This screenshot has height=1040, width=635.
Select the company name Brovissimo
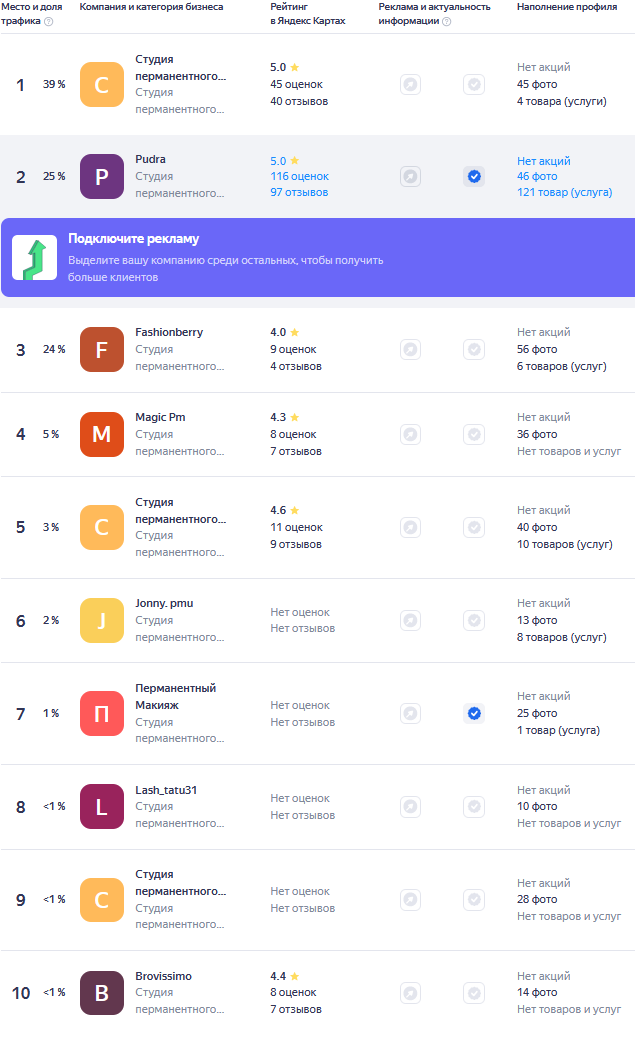pyautogui.click(x=163, y=976)
